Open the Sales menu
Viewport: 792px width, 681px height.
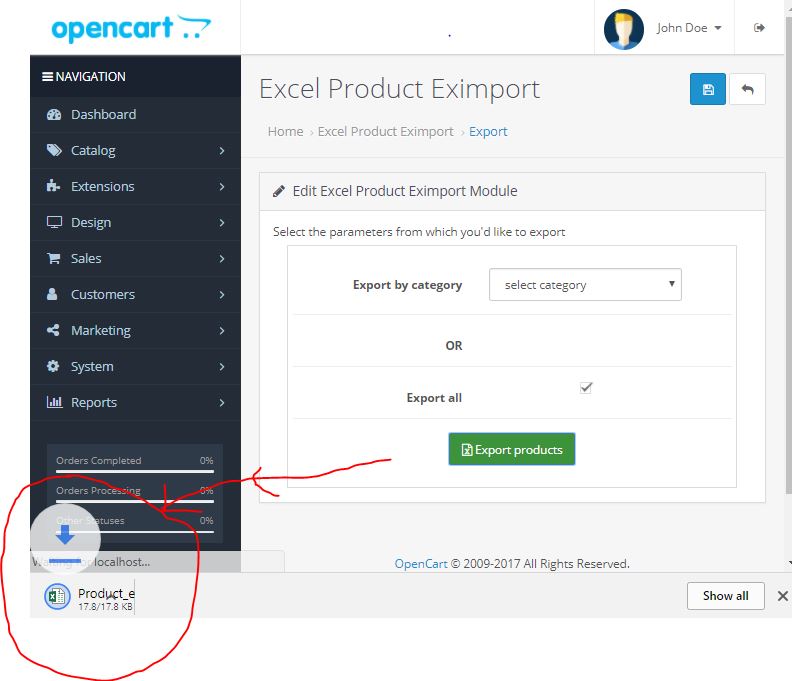(x=135, y=259)
